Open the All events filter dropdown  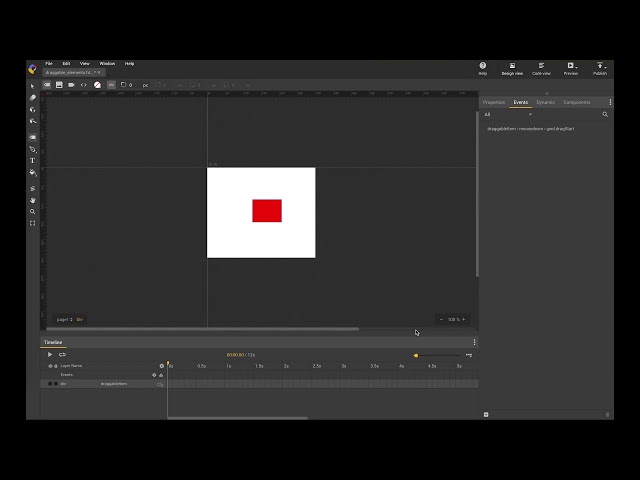[x=508, y=114]
